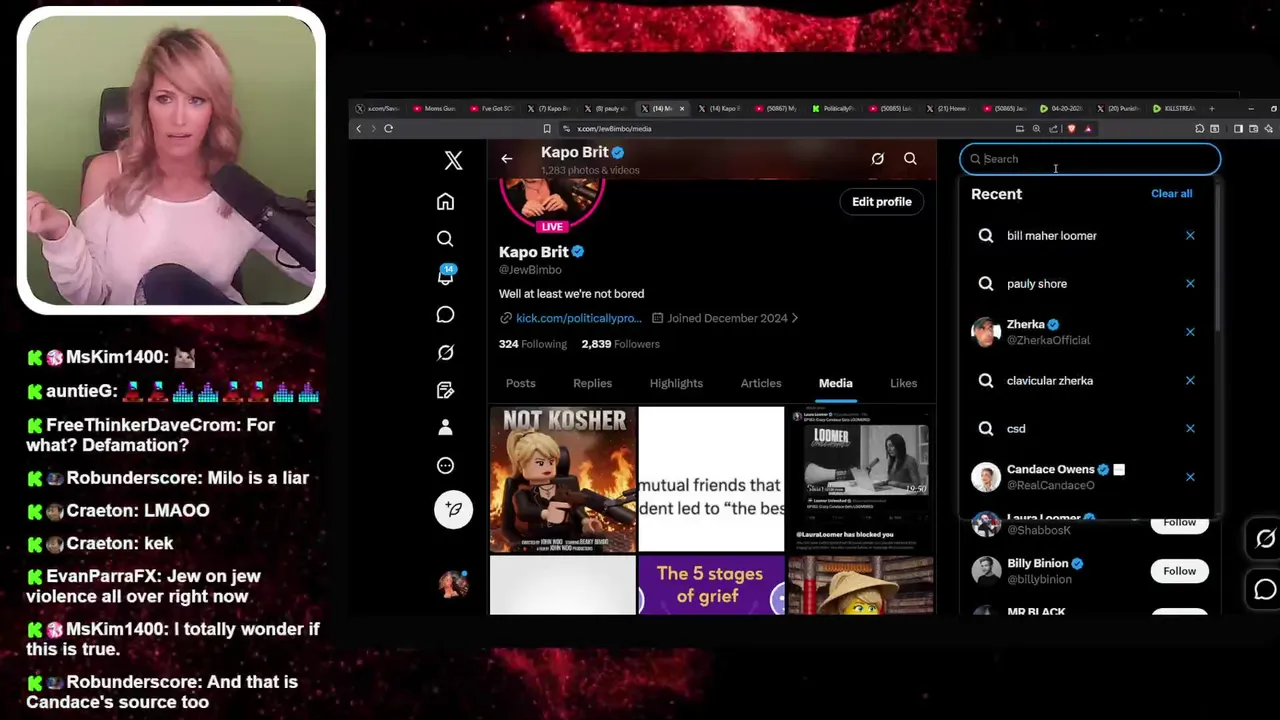Viewport: 1280px width, 720px height.
Task: Click the zoom magnifier icon in address bar
Action: point(1036,128)
